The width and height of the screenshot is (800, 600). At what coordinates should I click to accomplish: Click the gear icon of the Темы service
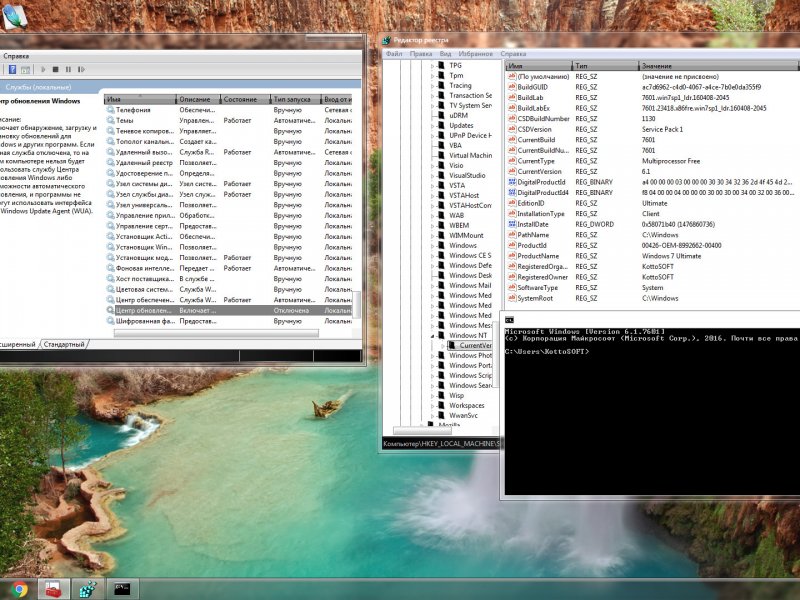point(110,120)
